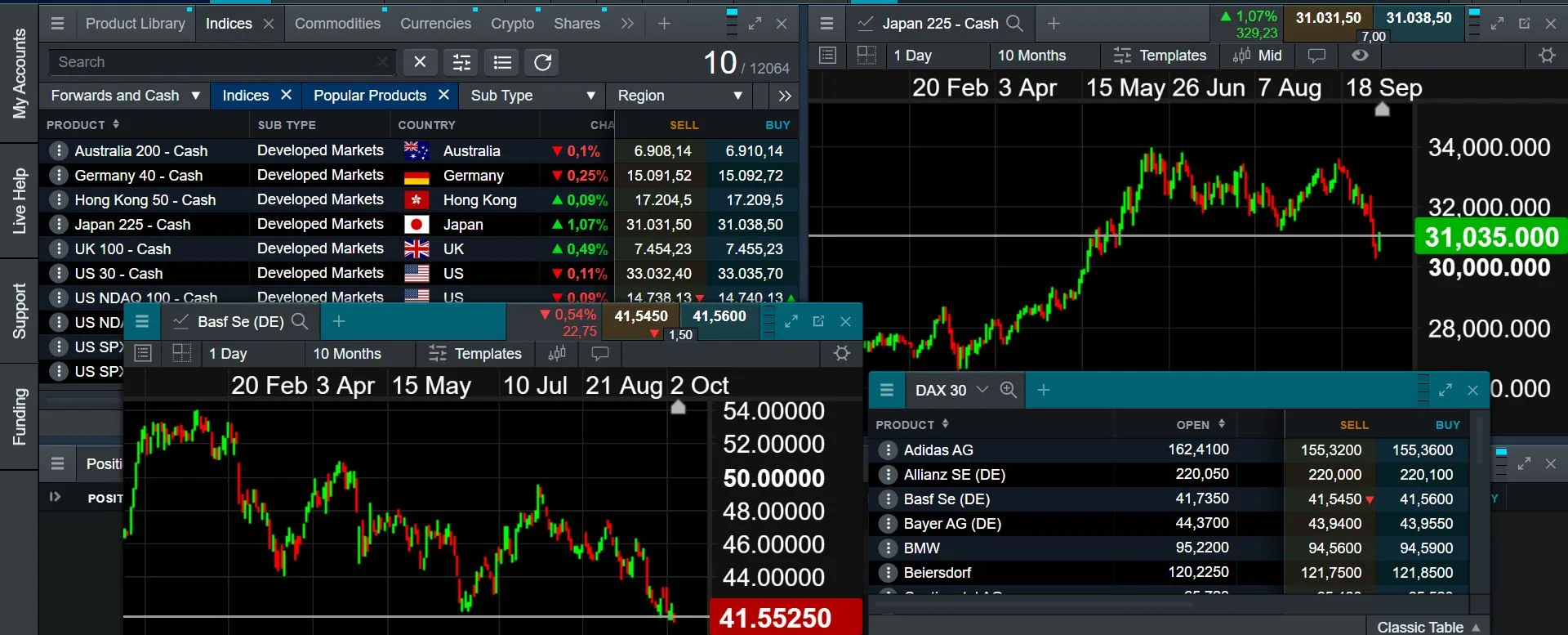
Task: Open options menu for Bayer AG (DE)
Action: [x=888, y=524]
